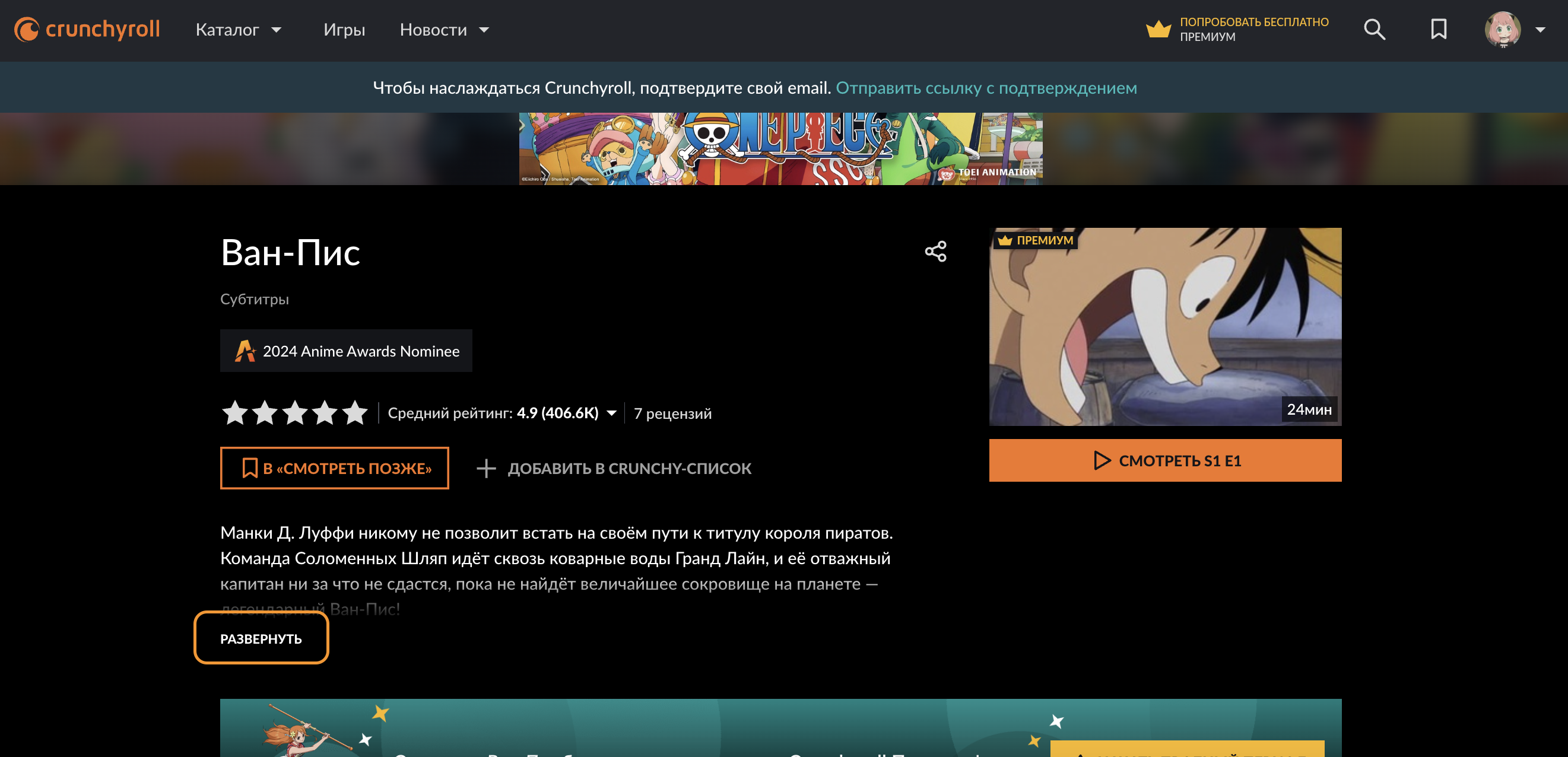Rate one star
The width and height of the screenshot is (1568, 757).
tap(235, 412)
